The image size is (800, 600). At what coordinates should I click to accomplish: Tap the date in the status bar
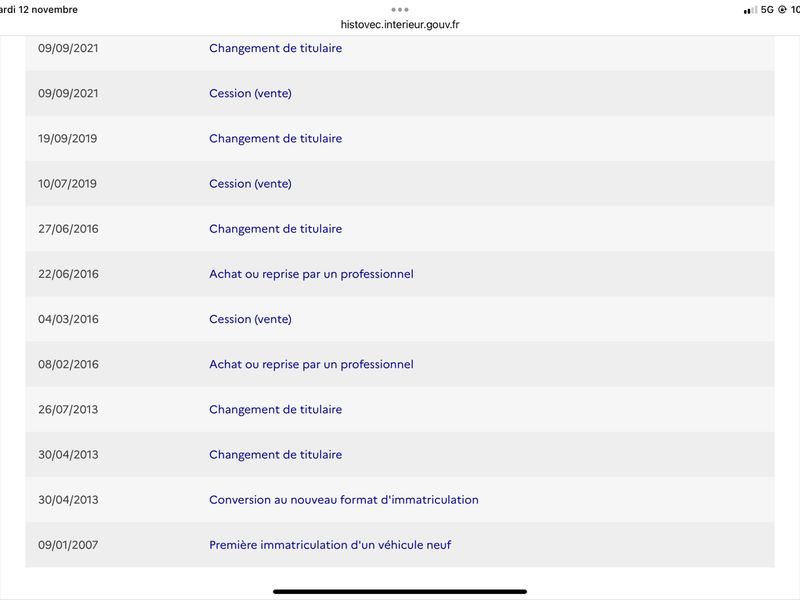pyautogui.click(x=38, y=10)
